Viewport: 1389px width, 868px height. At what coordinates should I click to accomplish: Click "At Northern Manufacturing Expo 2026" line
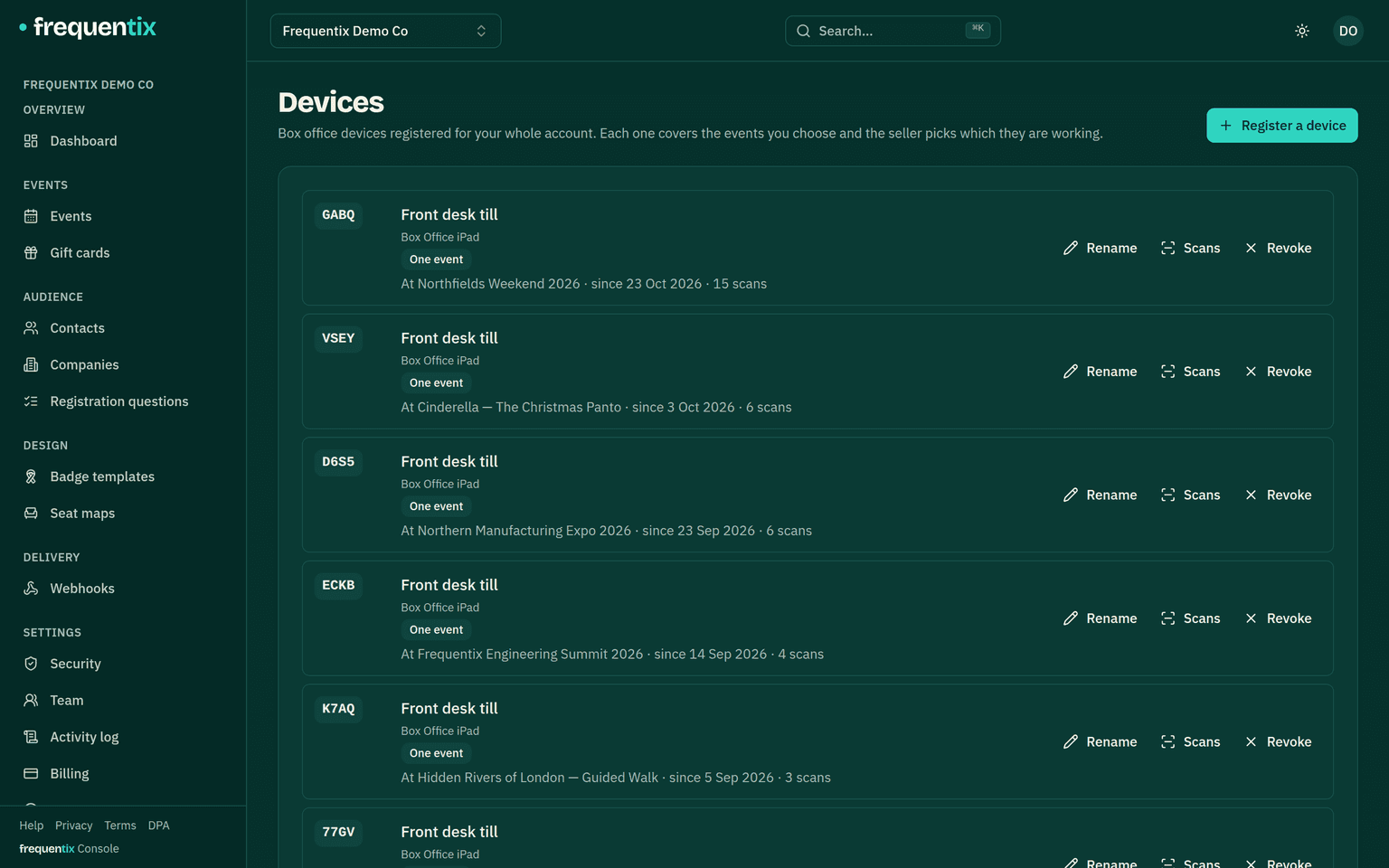(x=607, y=531)
